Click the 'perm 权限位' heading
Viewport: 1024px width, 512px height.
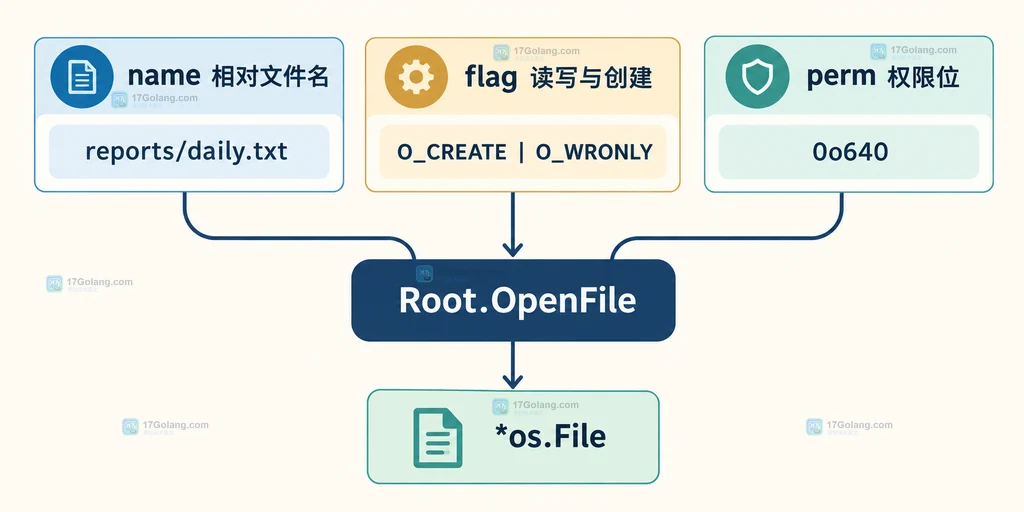click(883, 78)
